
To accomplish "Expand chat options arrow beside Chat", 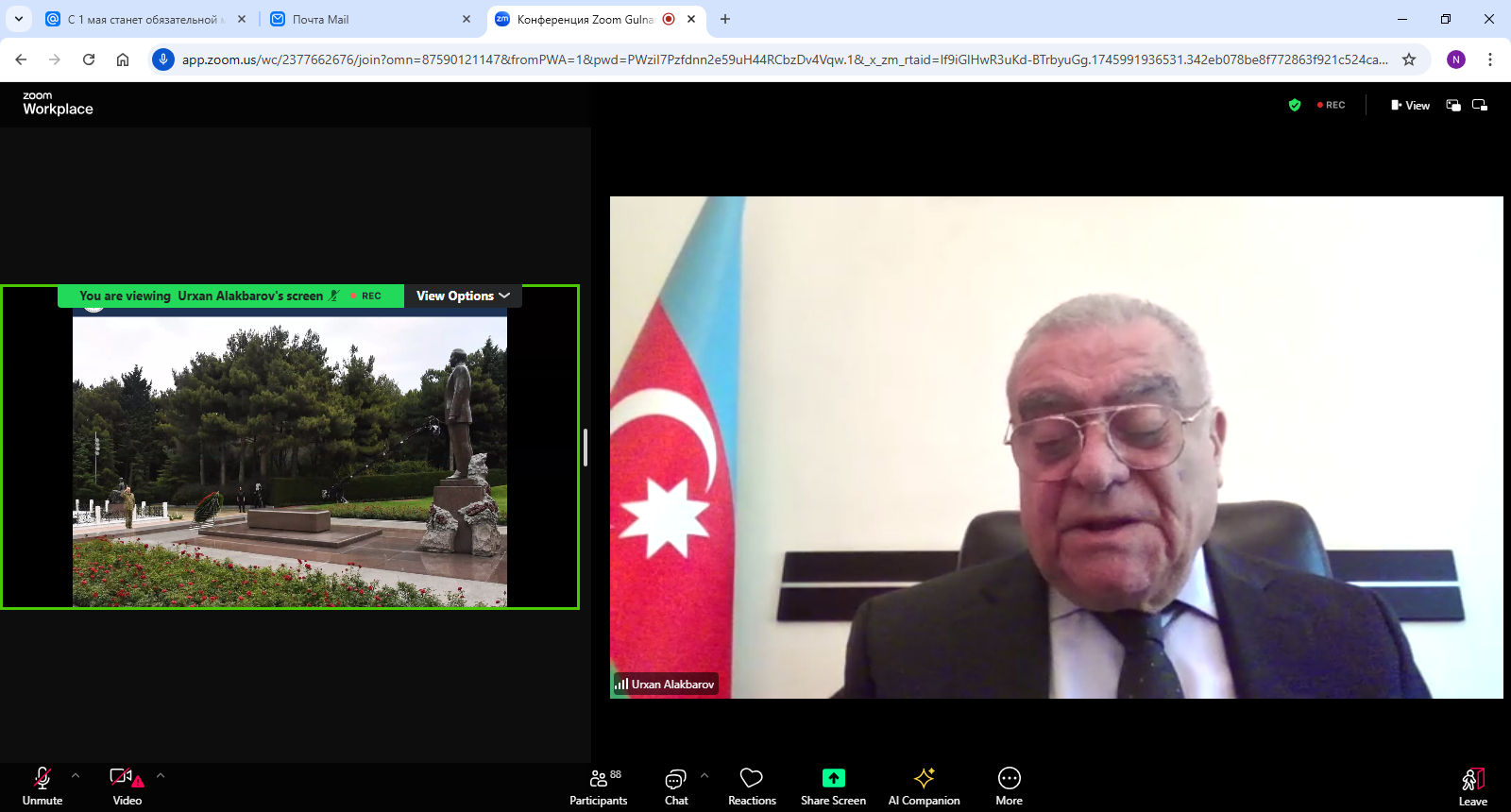I will (705, 776).
